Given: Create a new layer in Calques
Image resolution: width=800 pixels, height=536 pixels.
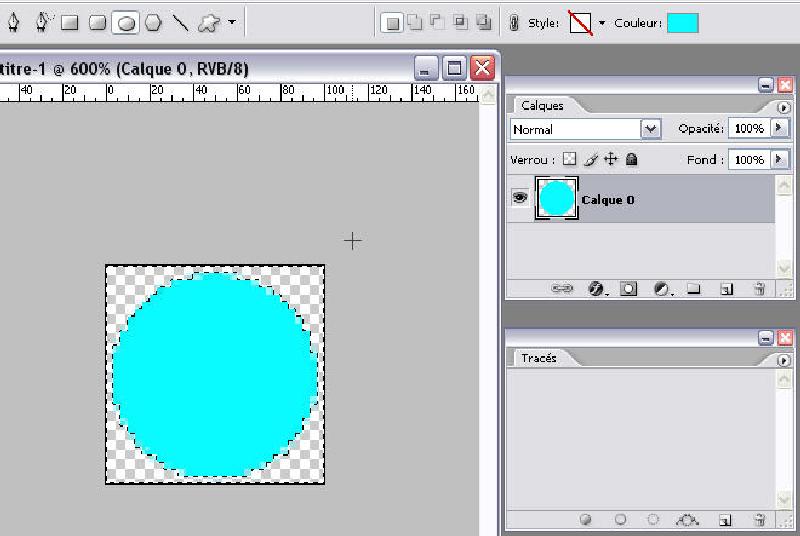Looking at the screenshot, I should 727,290.
